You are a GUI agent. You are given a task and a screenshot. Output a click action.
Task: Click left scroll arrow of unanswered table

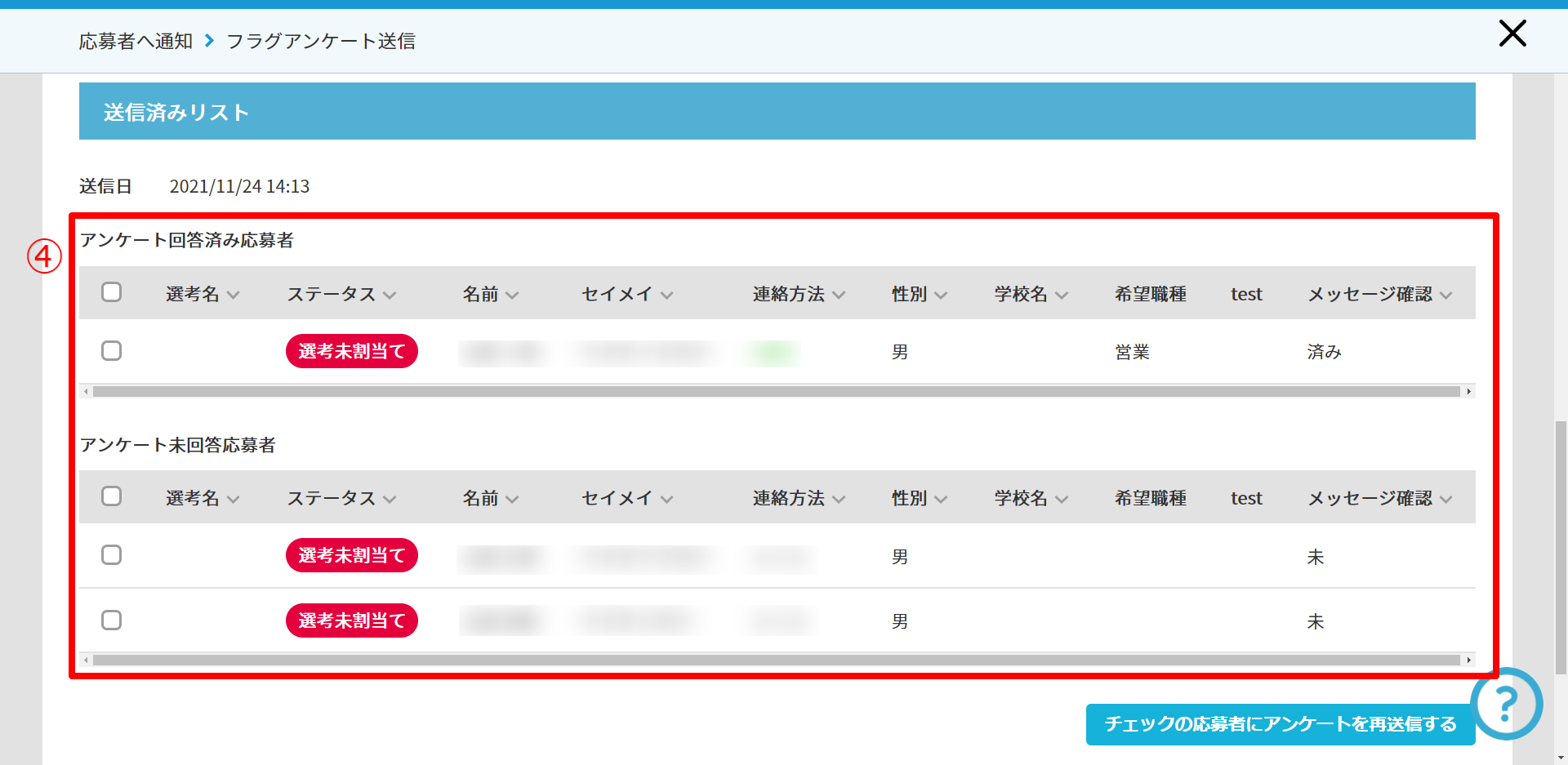86,660
